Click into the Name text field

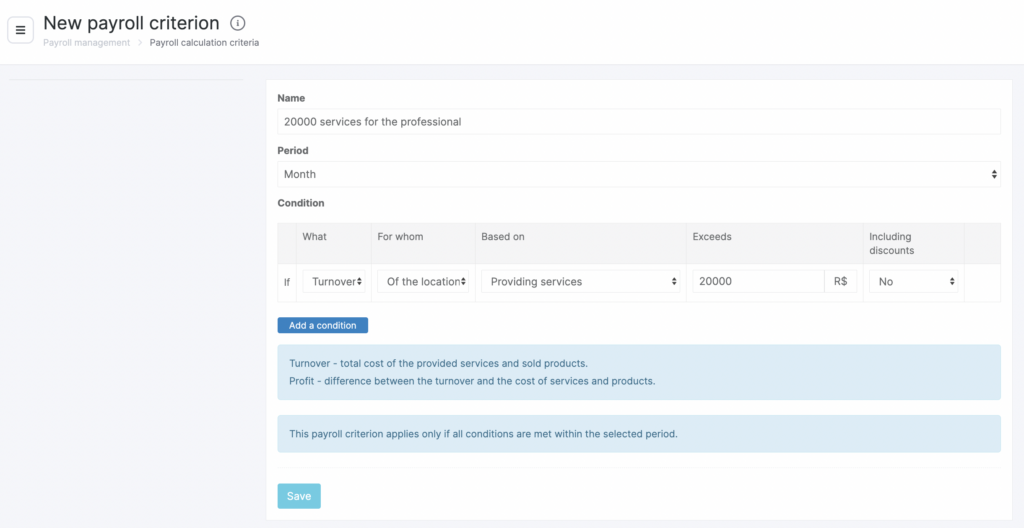point(638,122)
